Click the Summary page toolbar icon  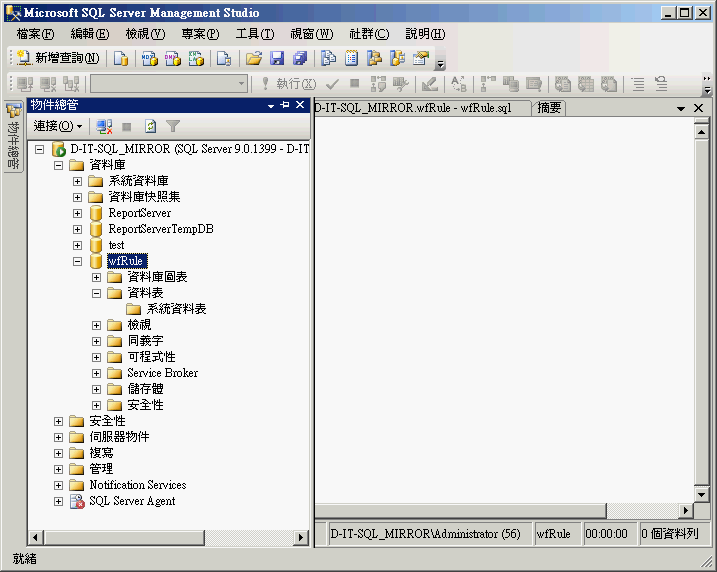tap(351, 58)
